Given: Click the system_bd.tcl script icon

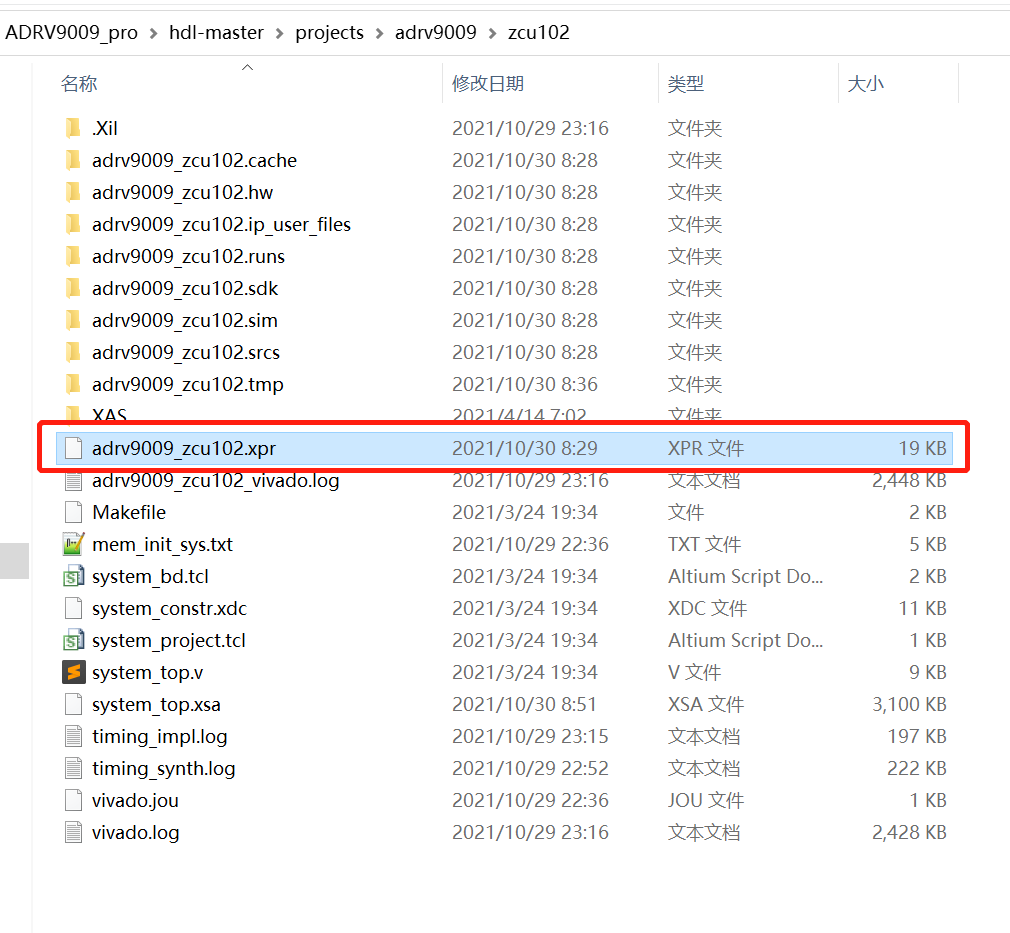Looking at the screenshot, I should (73, 576).
